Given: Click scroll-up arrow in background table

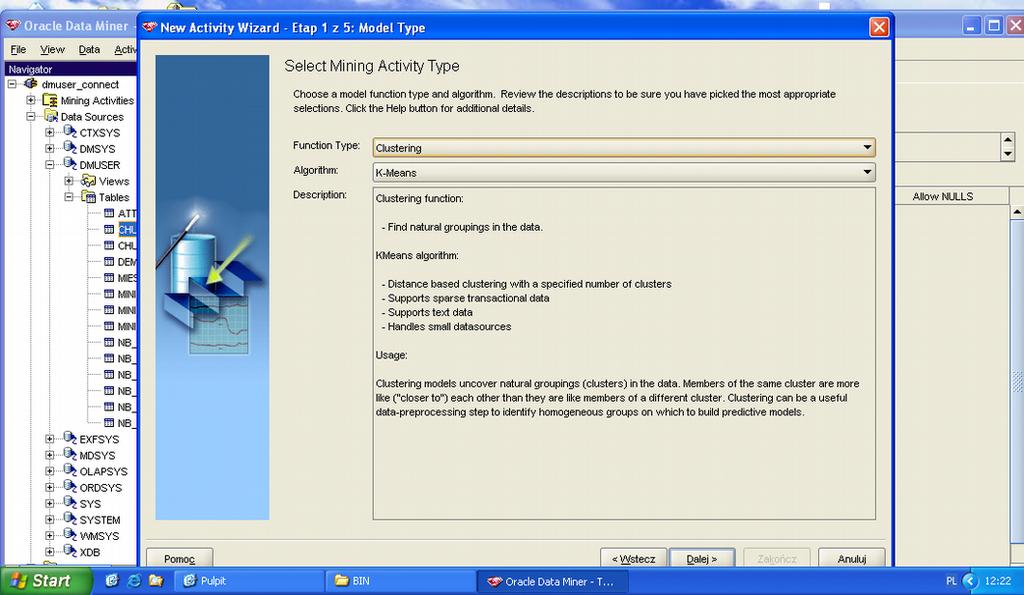Looking at the screenshot, I should tap(1017, 212).
